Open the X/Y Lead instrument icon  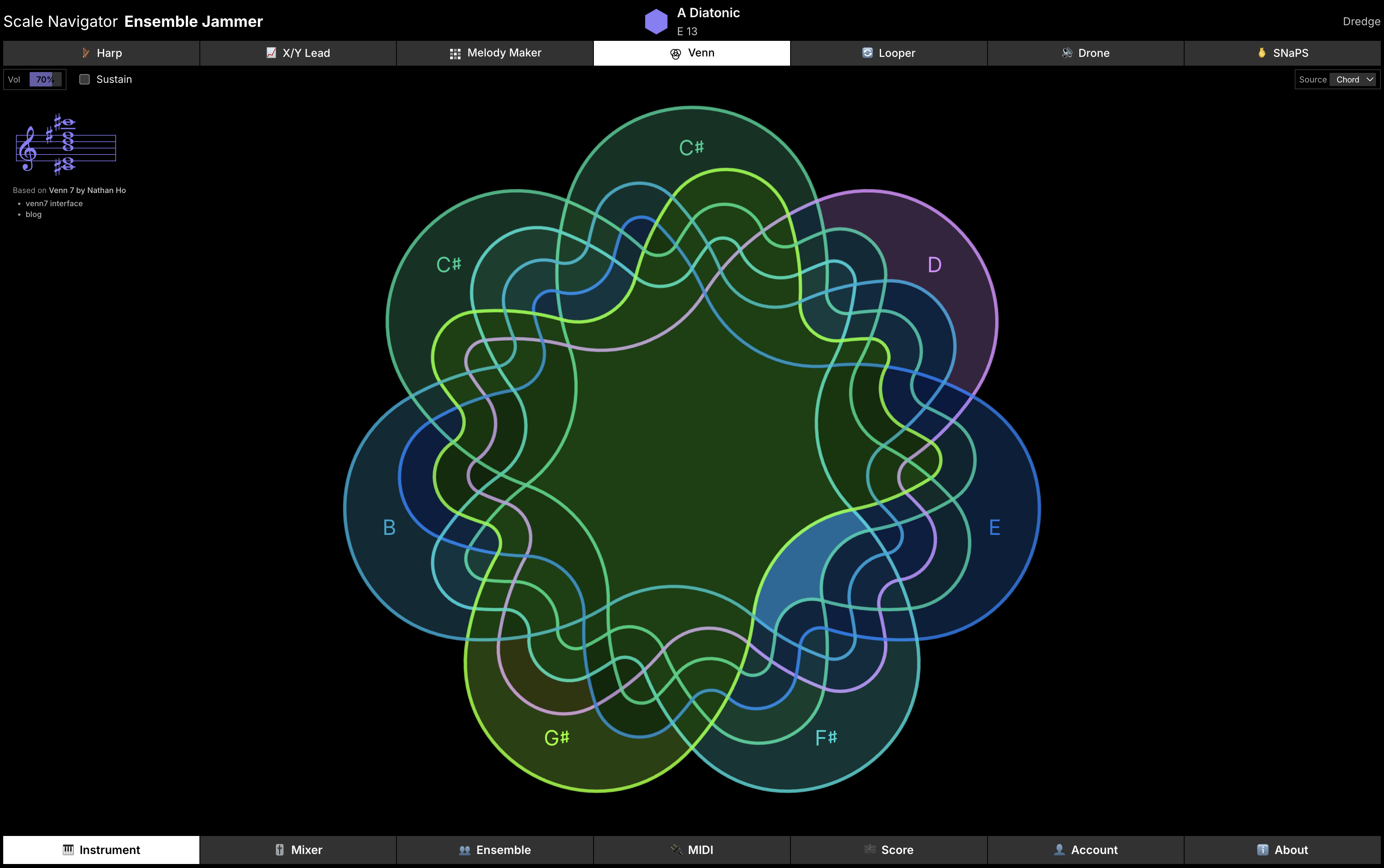tap(270, 53)
